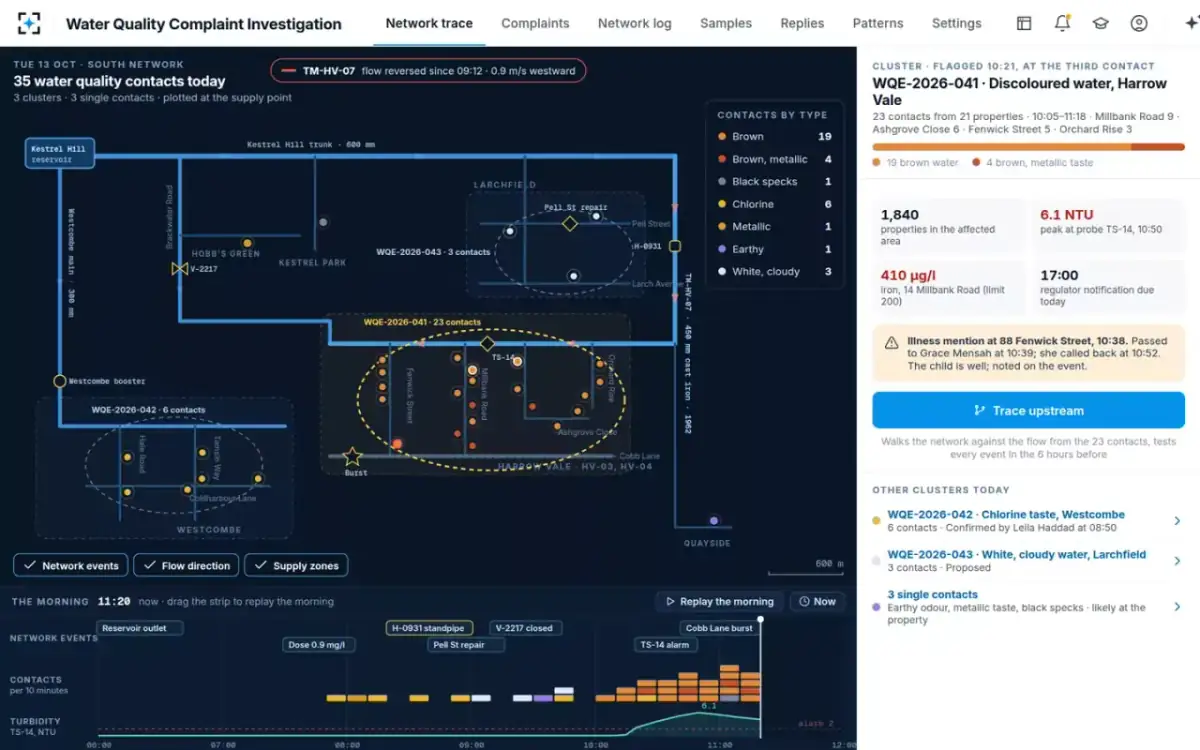Open the graduation cap help icon
The image size is (1200, 750).
click(1100, 23)
